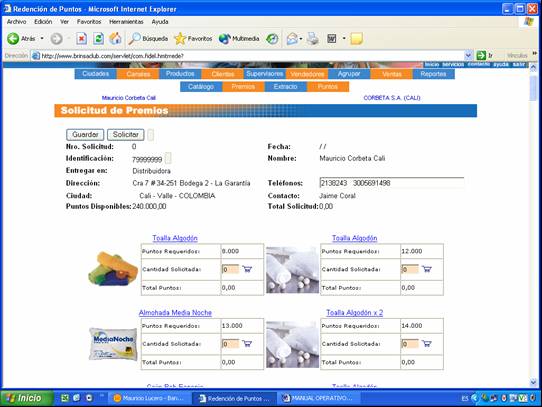
Task: Switch to the Premios sub-tab
Action: pyautogui.click(x=243, y=86)
